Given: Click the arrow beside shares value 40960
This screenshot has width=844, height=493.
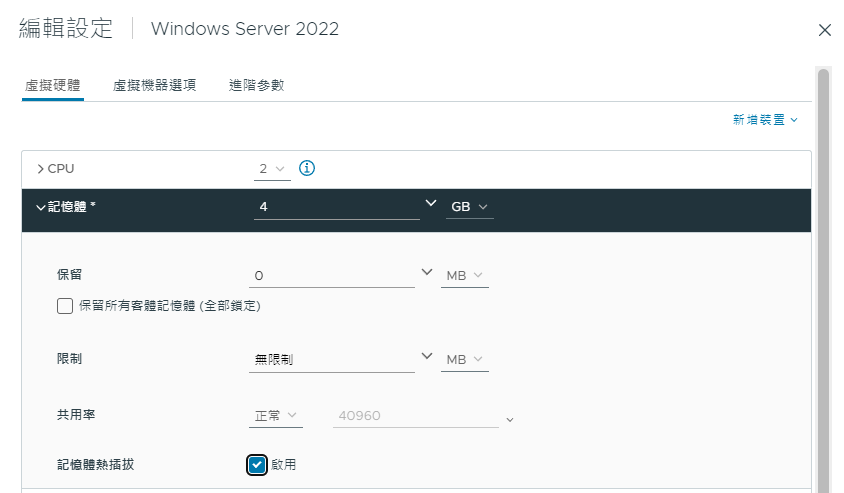Looking at the screenshot, I should [510, 420].
